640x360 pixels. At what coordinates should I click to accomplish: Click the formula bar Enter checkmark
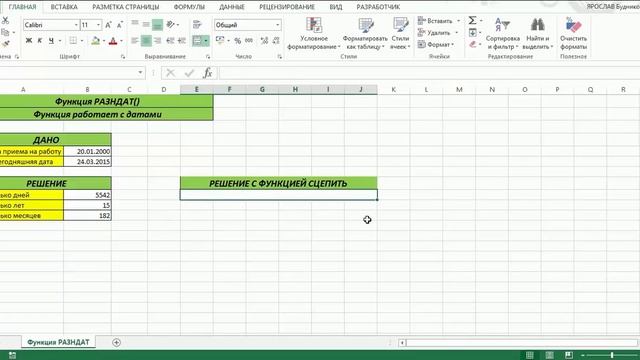(189, 73)
